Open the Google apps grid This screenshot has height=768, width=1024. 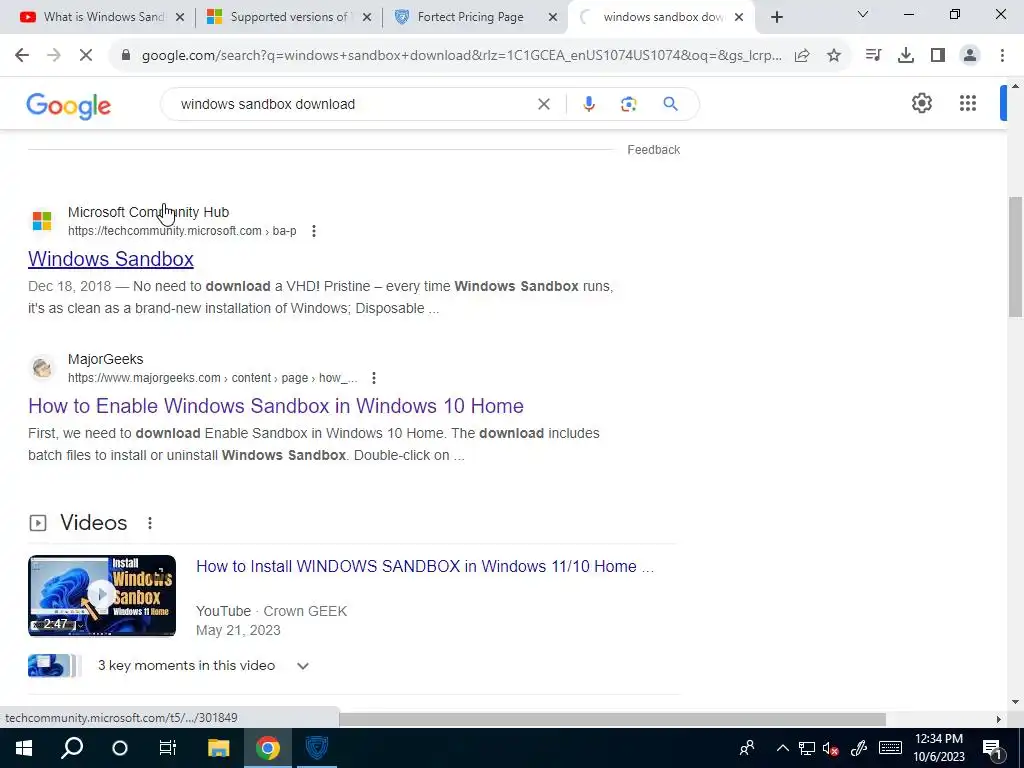pos(968,103)
